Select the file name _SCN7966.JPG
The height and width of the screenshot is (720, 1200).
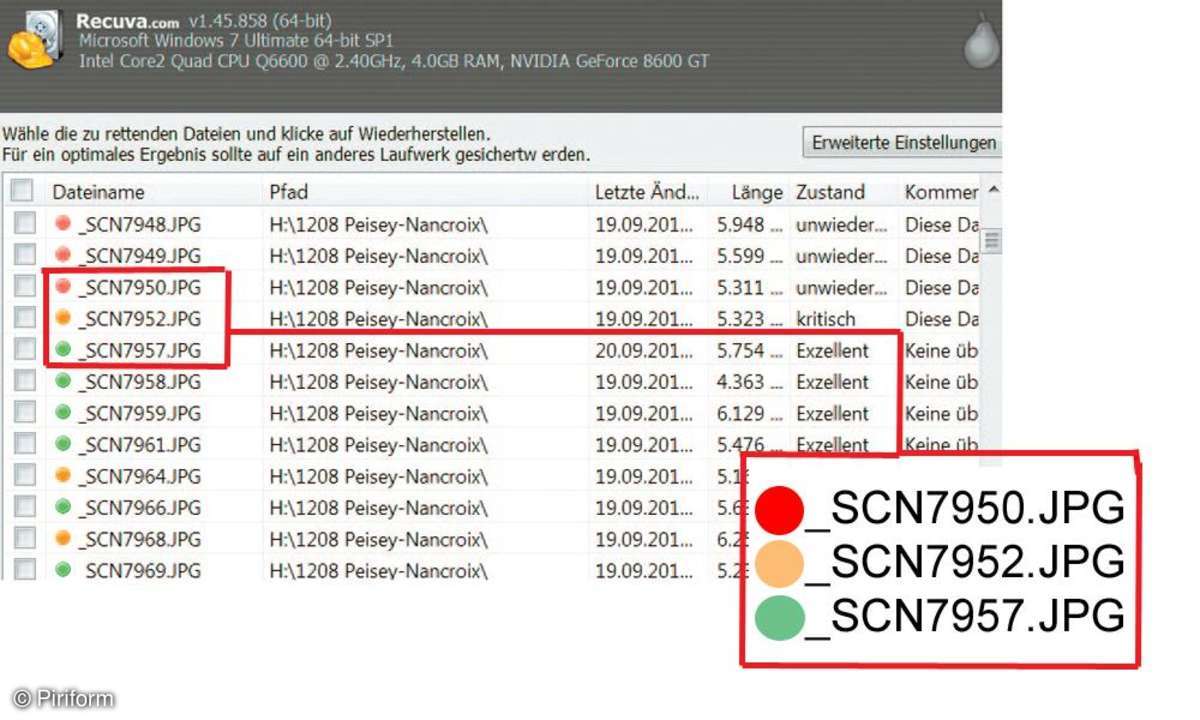139,508
